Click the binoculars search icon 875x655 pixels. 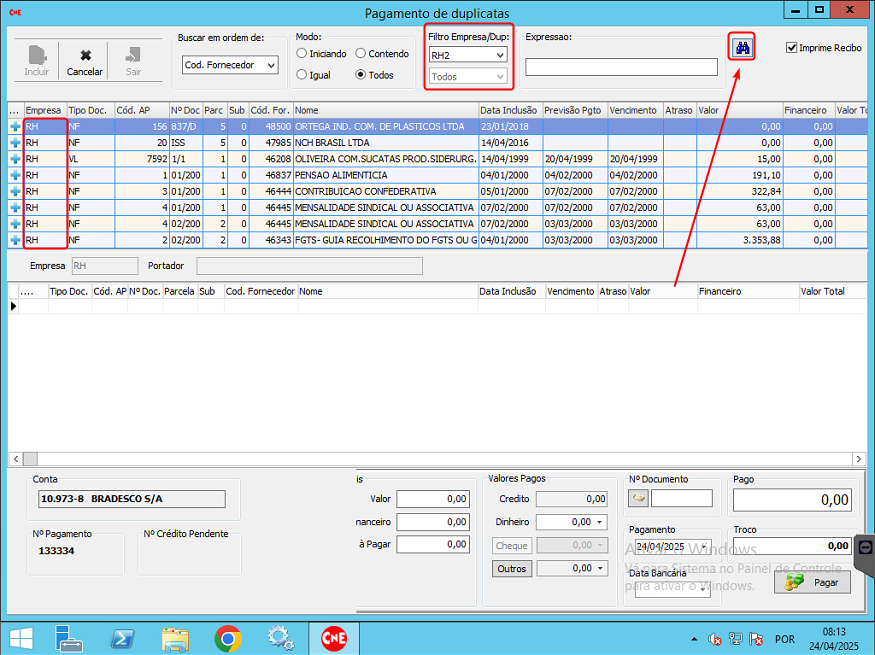coord(742,47)
